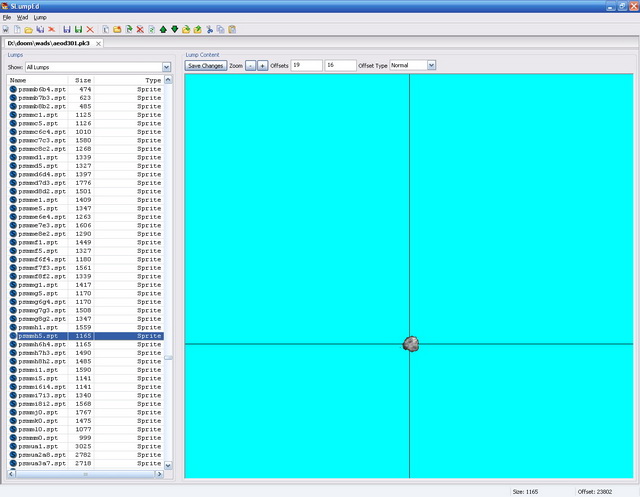Open the Show All Lumps dropdown

pos(166,66)
